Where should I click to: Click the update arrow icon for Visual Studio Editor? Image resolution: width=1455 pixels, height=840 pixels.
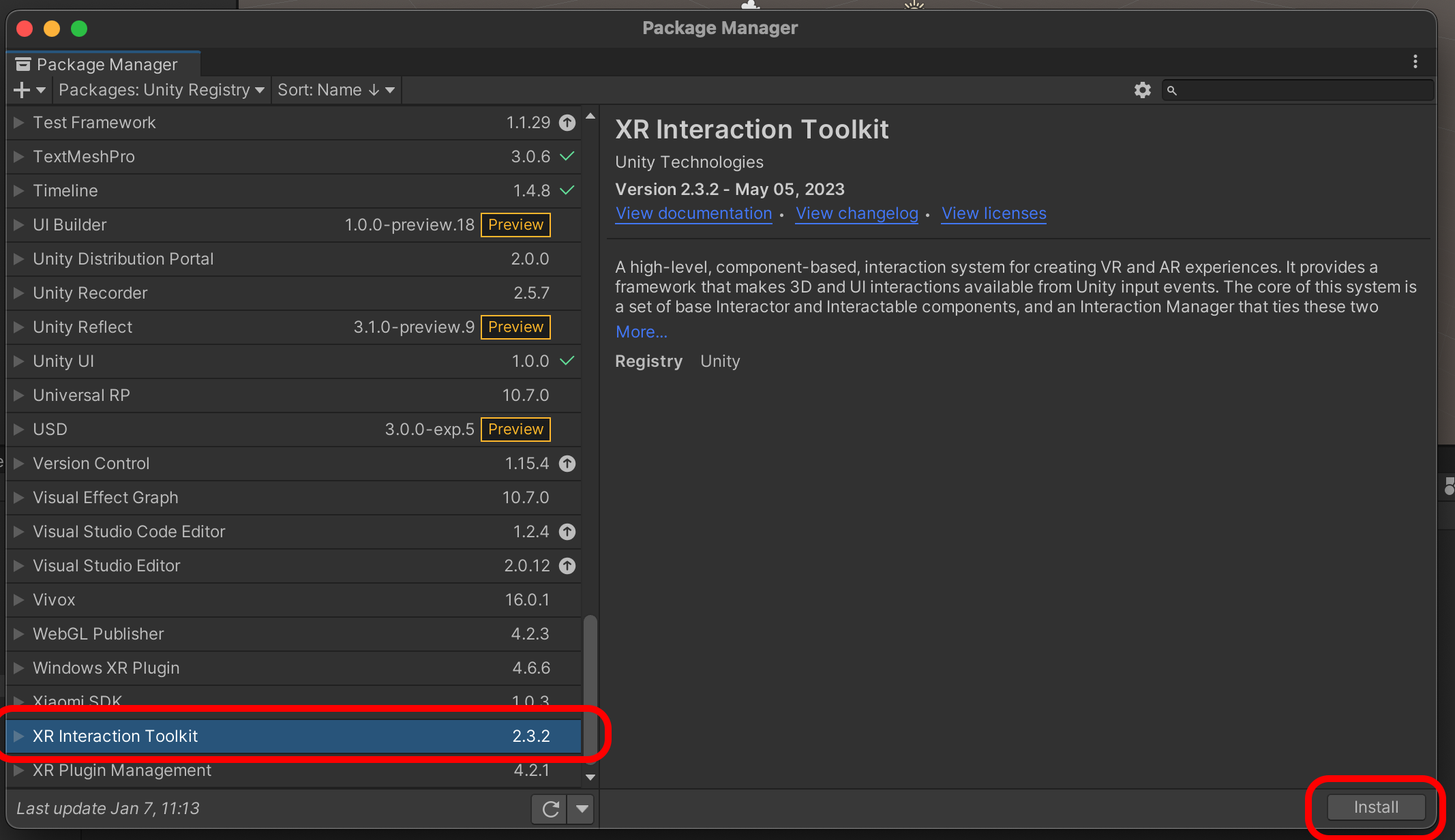[x=567, y=566]
